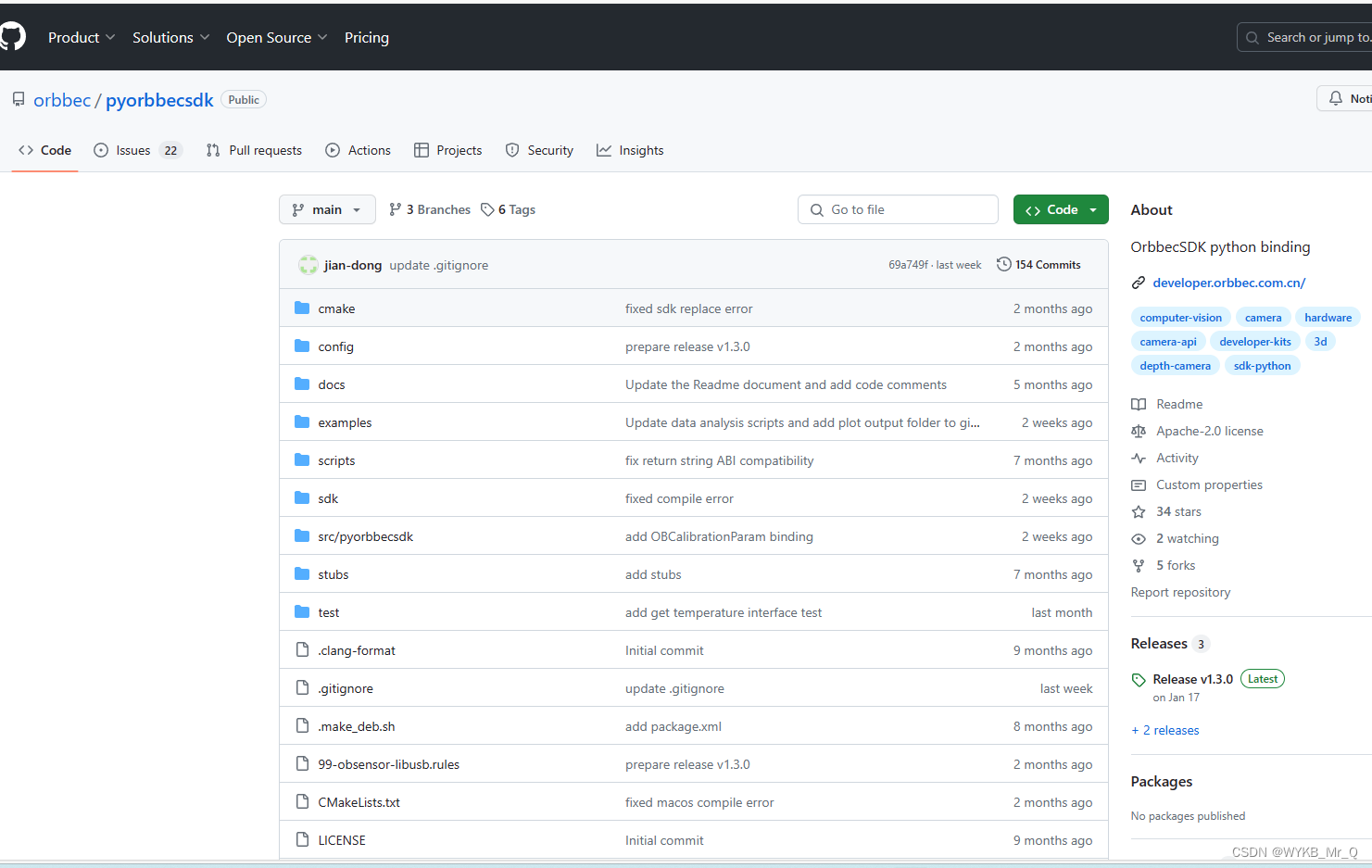The image size is (1372, 868).
Task: Click the branch icon next to 3 Branches
Action: point(396,209)
